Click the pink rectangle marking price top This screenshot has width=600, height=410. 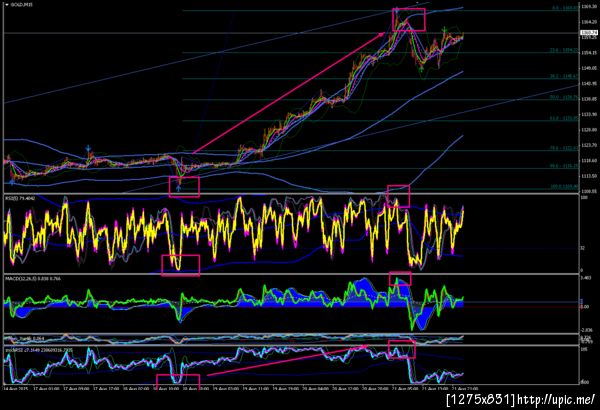[409, 20]
